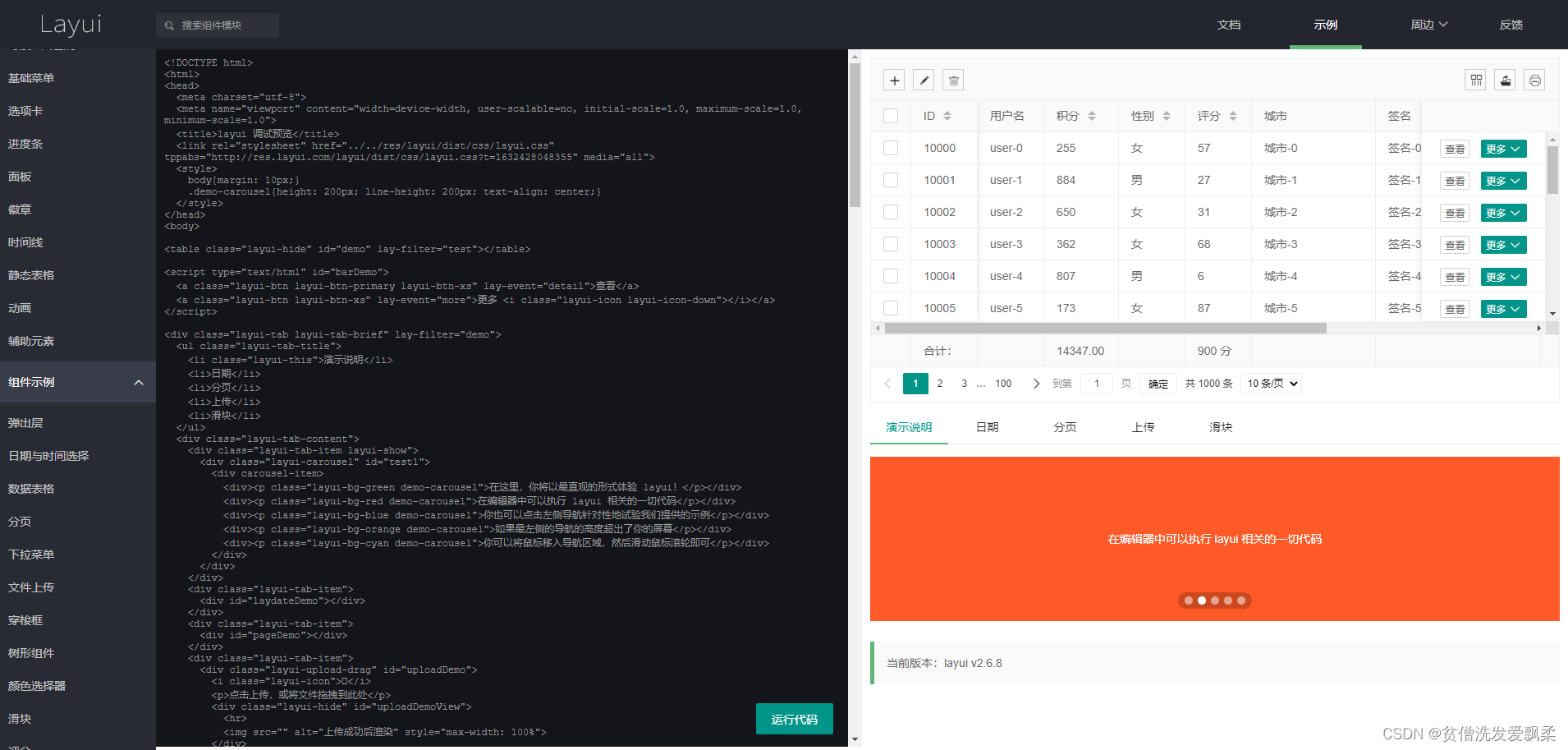The width and height of the screenshot is (1568, 750).
Task: Select the fourth carousel indicator dot
Action: 1228,600
